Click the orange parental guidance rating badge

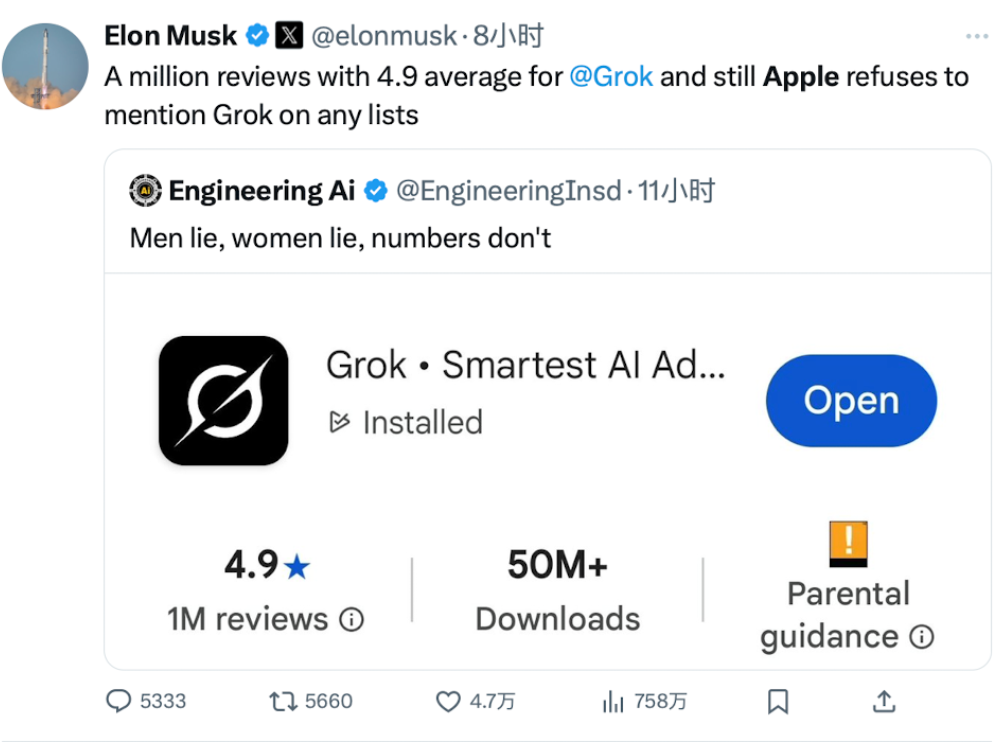848,544
